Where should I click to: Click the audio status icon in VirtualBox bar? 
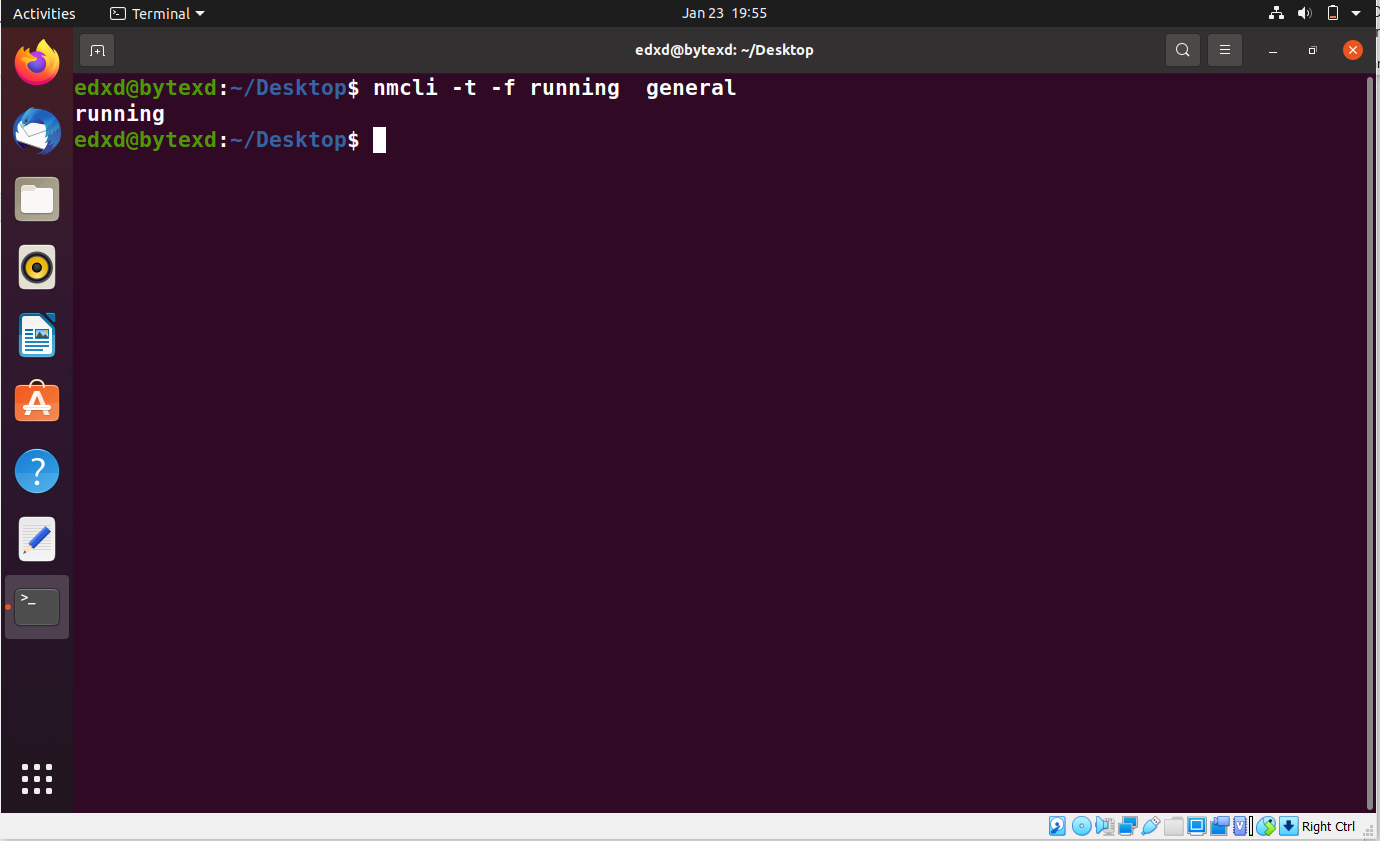coord(1104,826)
